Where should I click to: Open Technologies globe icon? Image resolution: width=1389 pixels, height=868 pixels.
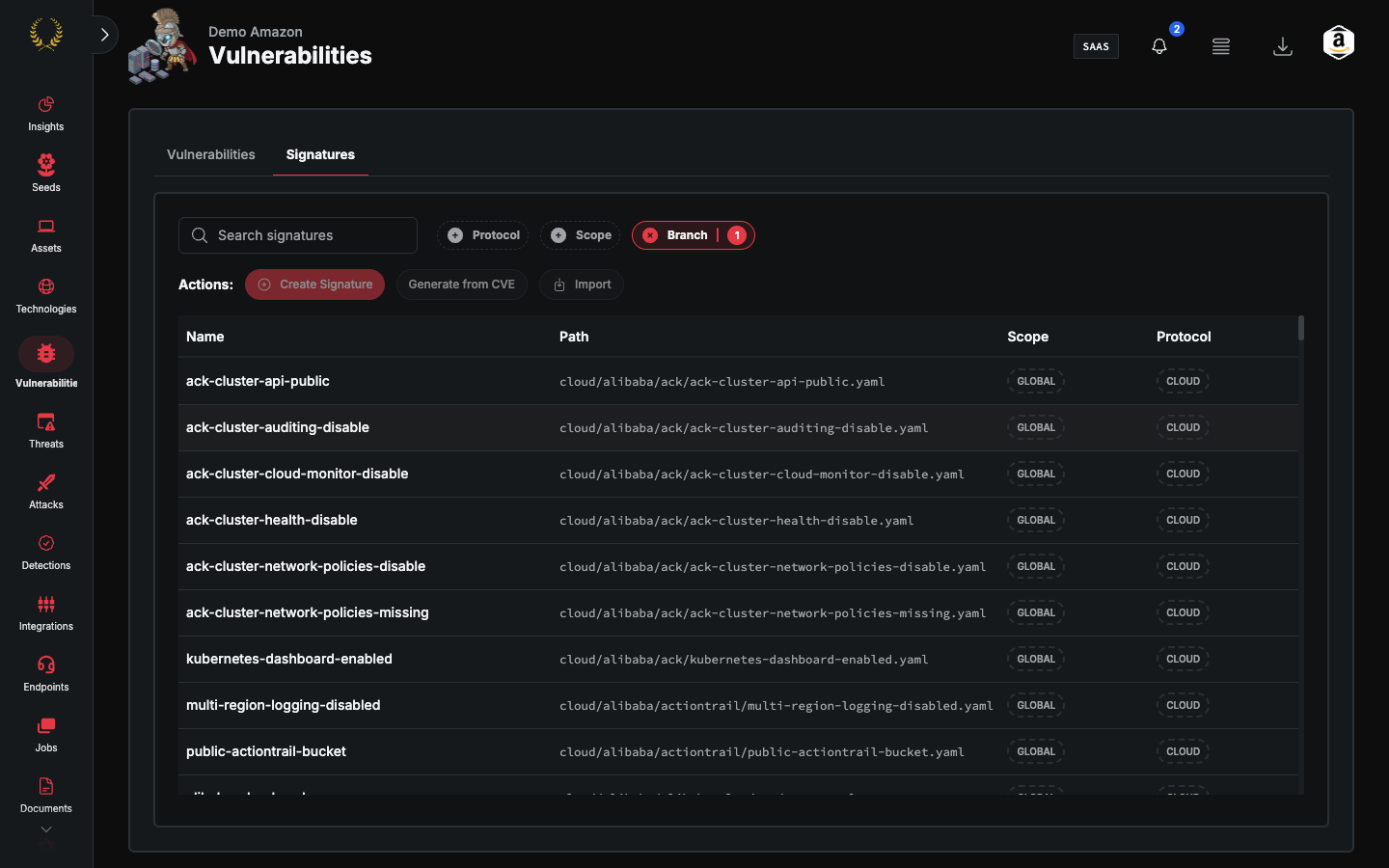[x=46, y=286]
